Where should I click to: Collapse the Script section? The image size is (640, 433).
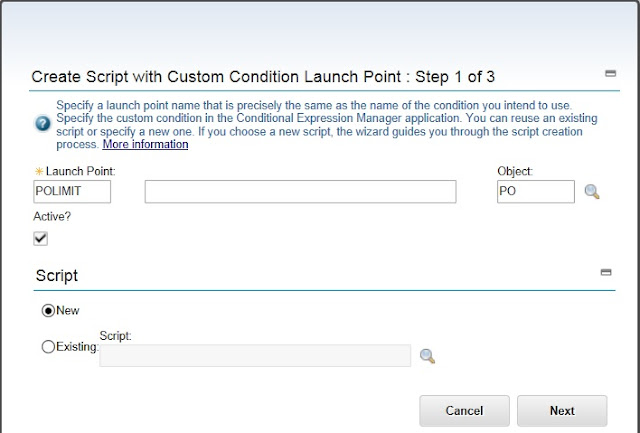click(605, 272)
